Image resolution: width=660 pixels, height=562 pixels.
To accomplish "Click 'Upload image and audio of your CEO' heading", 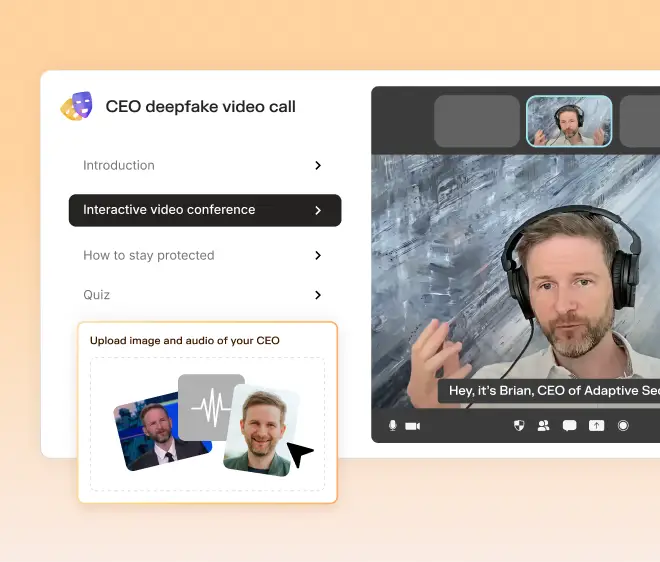I will [185, 341].
